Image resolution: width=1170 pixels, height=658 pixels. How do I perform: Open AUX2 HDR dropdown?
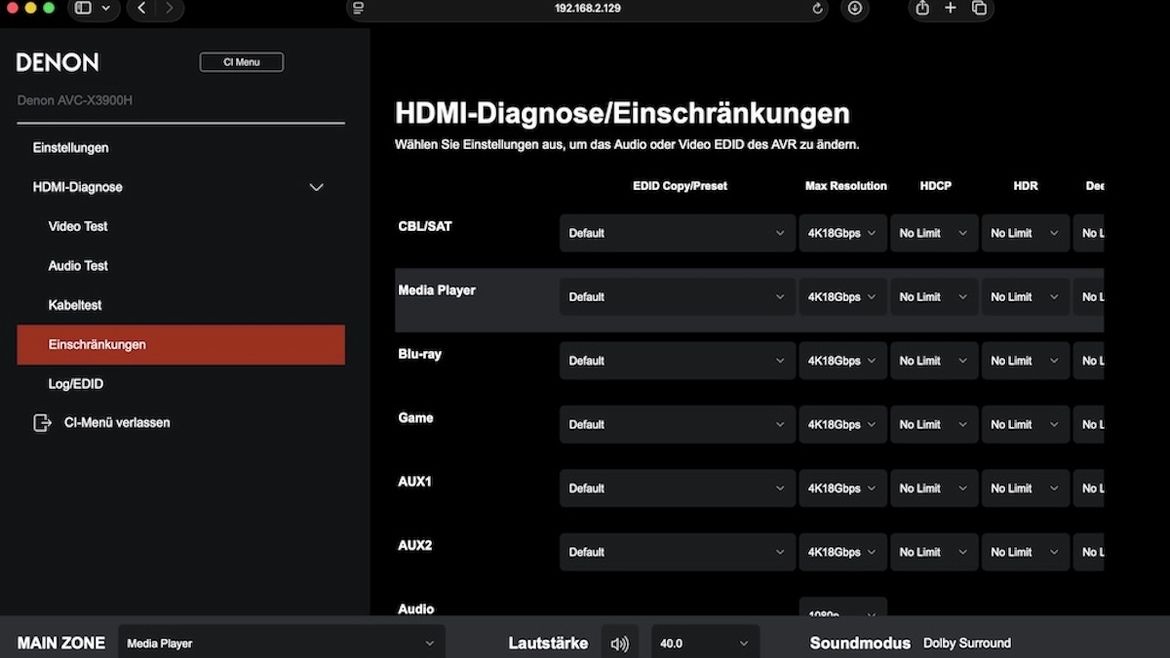coord(1025,552)
